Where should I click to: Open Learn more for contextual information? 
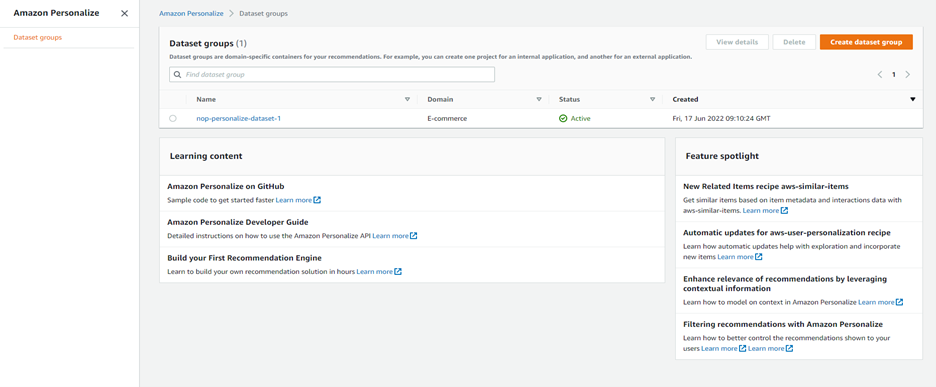[876, 302]
